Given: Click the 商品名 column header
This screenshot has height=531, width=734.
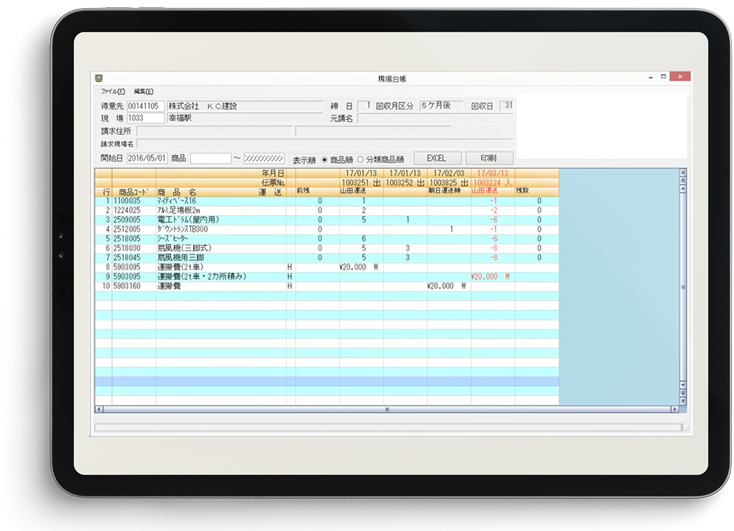Looking at the screenshot, I should pos(177,192).
